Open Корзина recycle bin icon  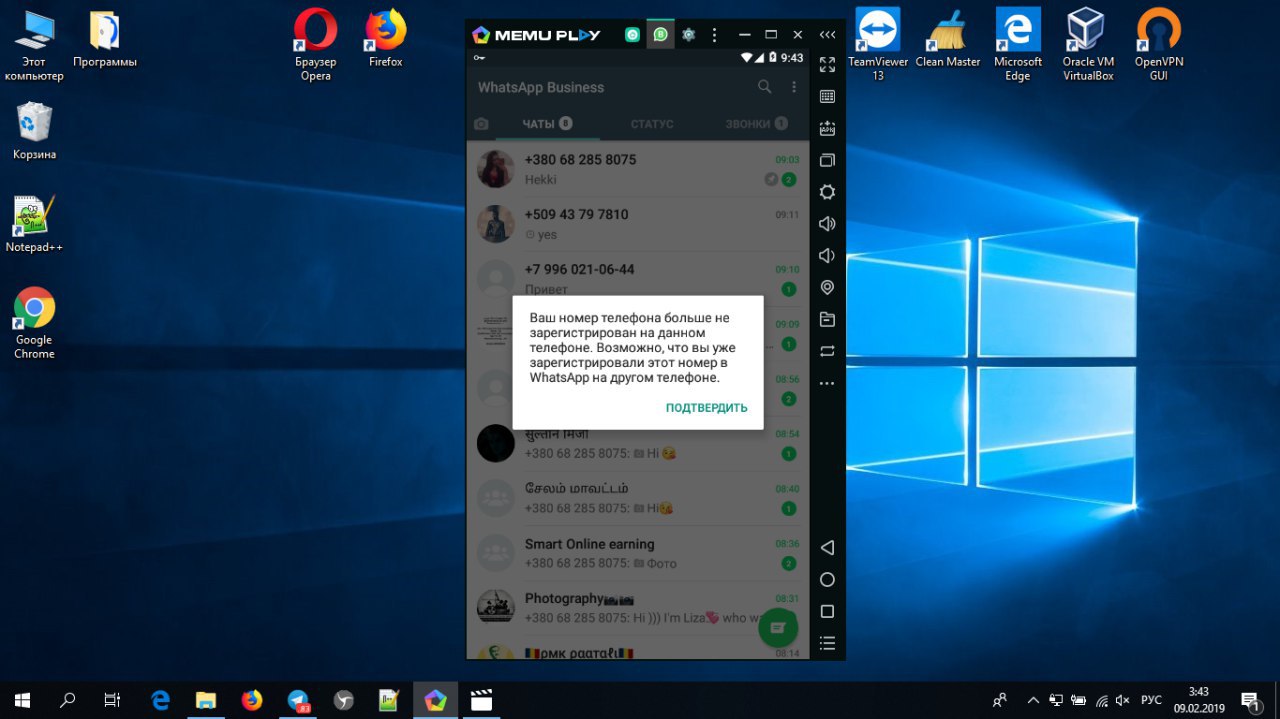(x=34, y=130)
